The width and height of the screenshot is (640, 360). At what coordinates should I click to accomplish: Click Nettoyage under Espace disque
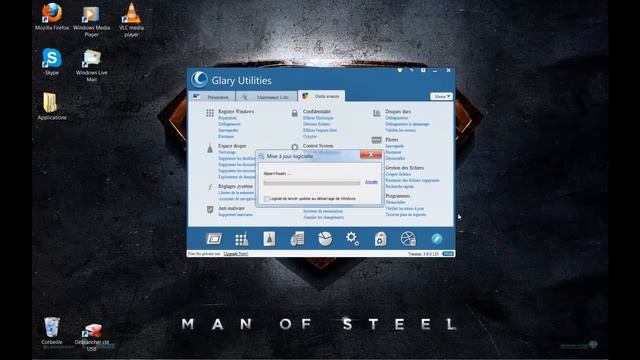(x=227, y=152)
